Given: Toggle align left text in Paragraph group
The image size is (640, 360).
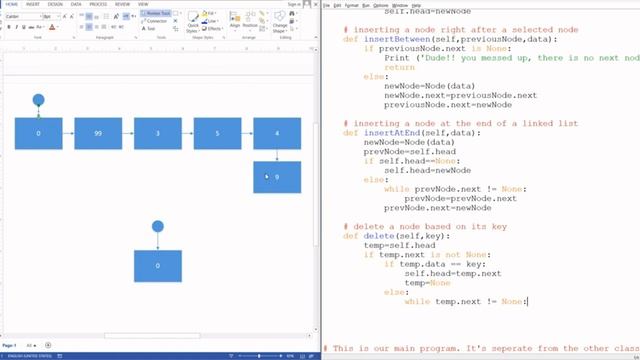Looking at the screenshot, I should pos(81,27).
